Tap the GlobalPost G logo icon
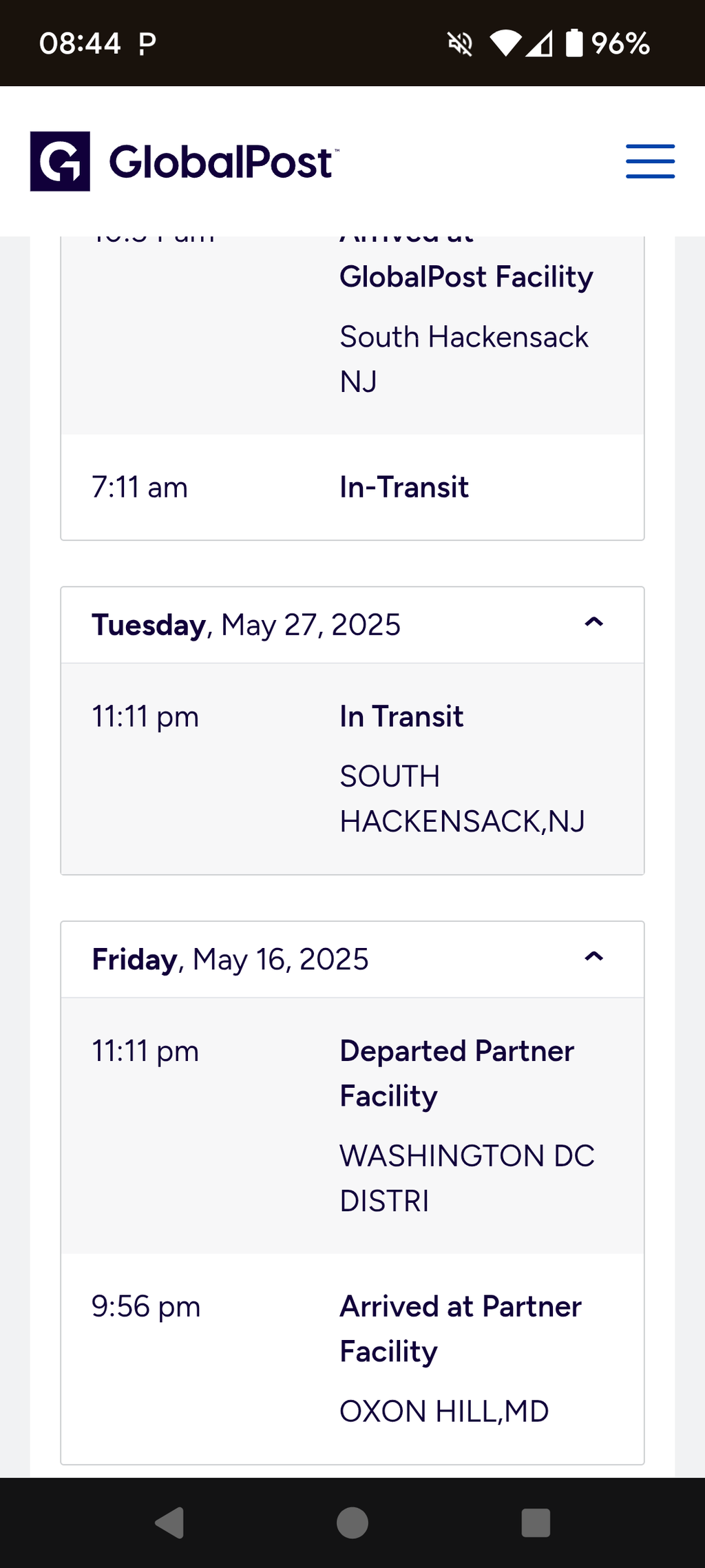The image size is (705, 1568). click(60, 161)
